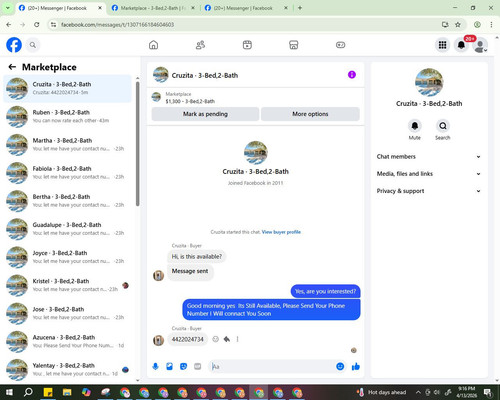Go to Home feed icon
Image resolution: width=500 pixels, height=400 pixels.
coord(153,45)
